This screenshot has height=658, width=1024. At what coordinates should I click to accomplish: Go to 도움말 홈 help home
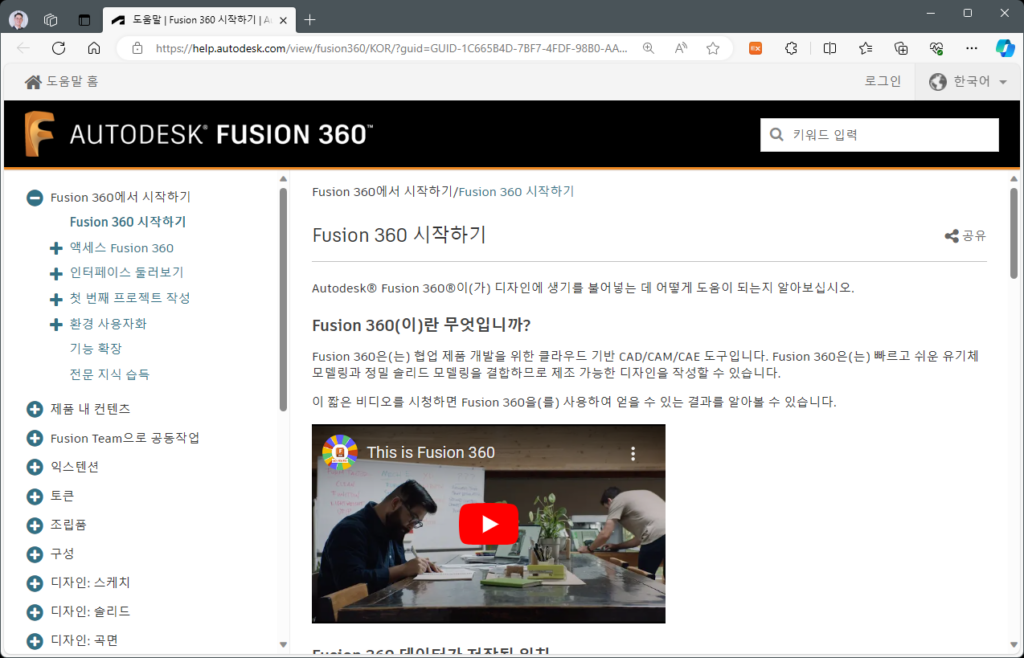pos(61,82)
